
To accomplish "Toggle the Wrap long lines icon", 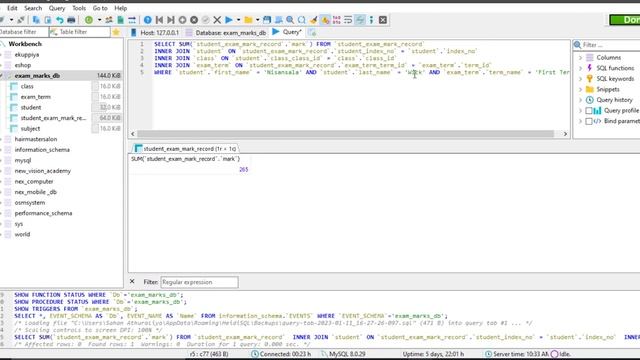I will [x=348, y=20].
